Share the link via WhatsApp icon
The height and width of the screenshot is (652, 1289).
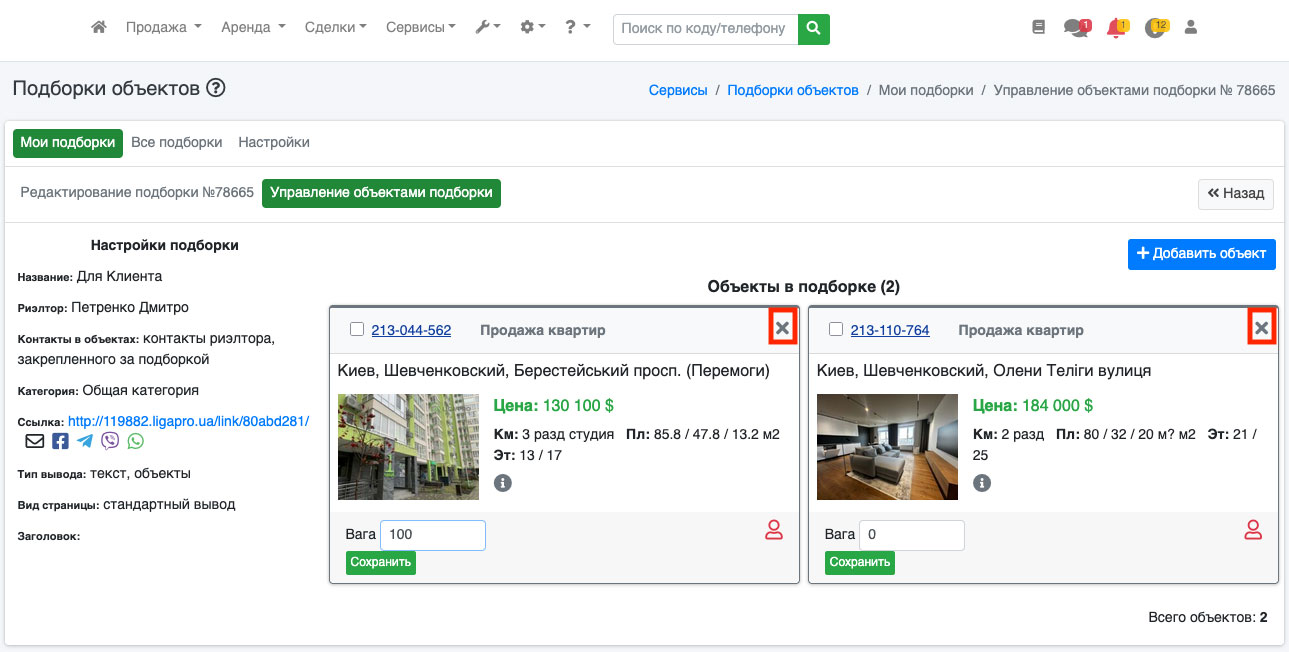coord(135,441)
